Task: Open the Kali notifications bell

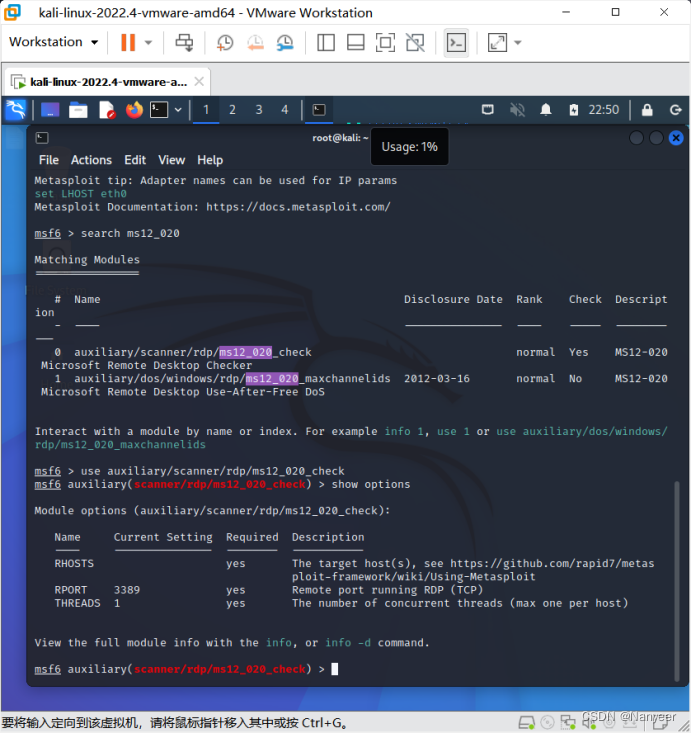Action: [x=546, y=110]
